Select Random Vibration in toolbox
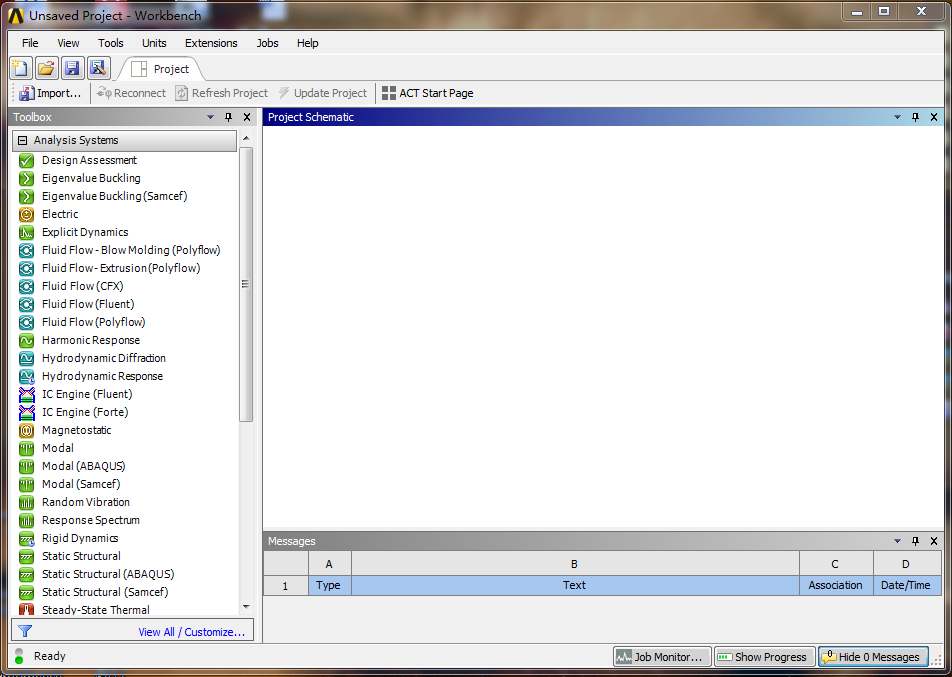The height and width of the screenshot is (677, 952). (86, 502)
